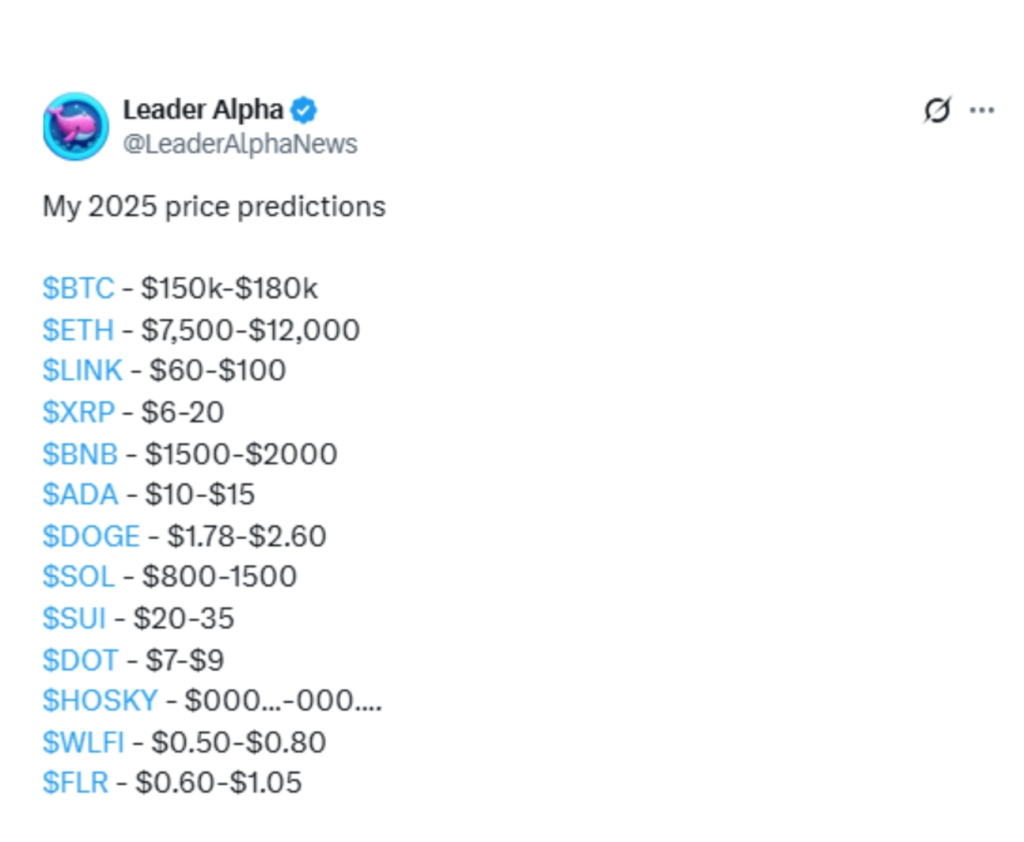Open Leader Alpha display name link
Viewport: 1024px width, 842px height.
pos(203,110)
